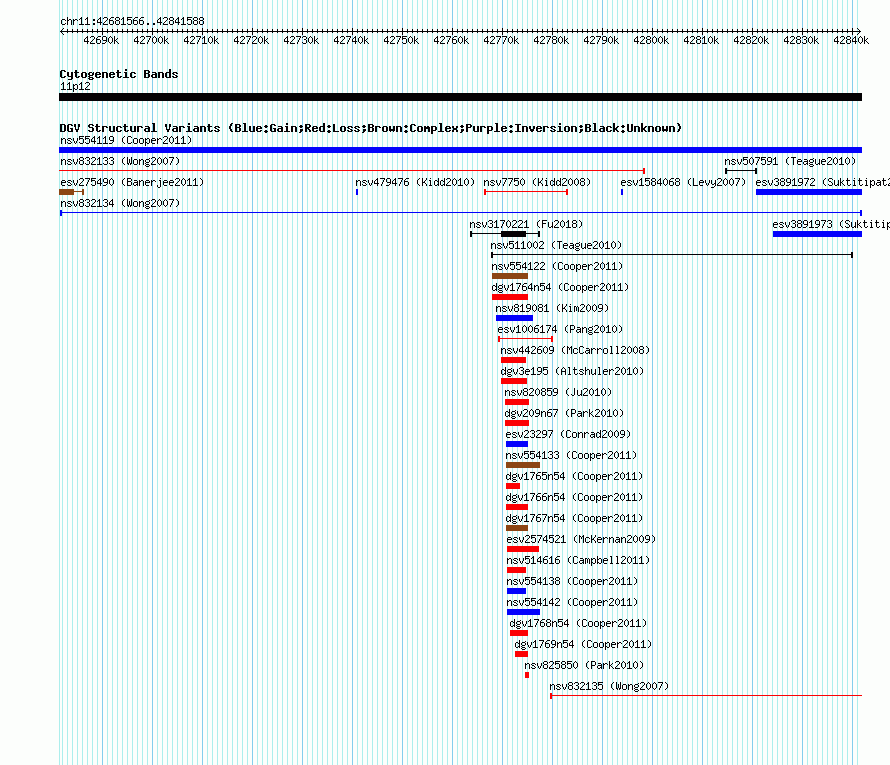
Task: Click blue bar under nsv554138
Action: pyautogui.click(x=517, y=591)
